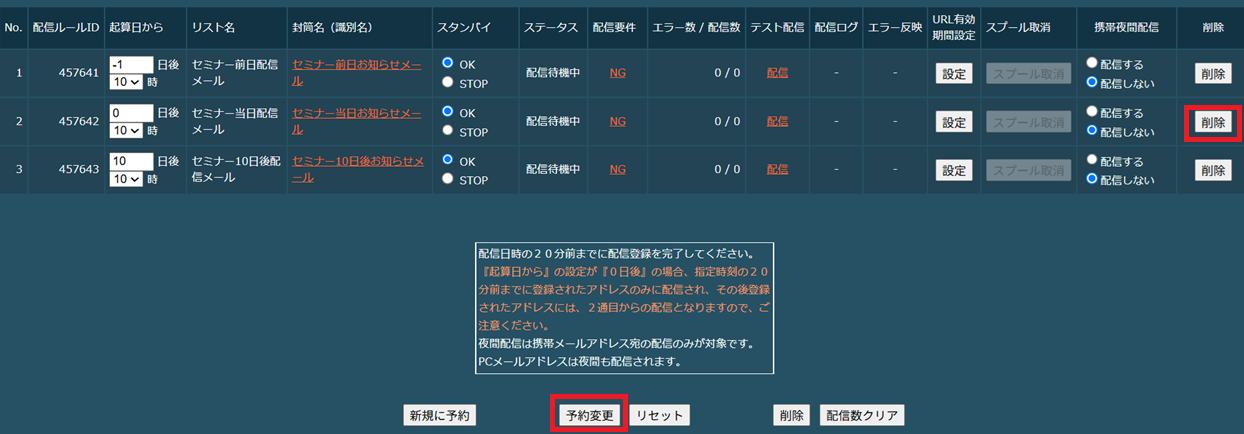Open セミナー10日後お知らせメール envelope link

click(x=358, y=169)
